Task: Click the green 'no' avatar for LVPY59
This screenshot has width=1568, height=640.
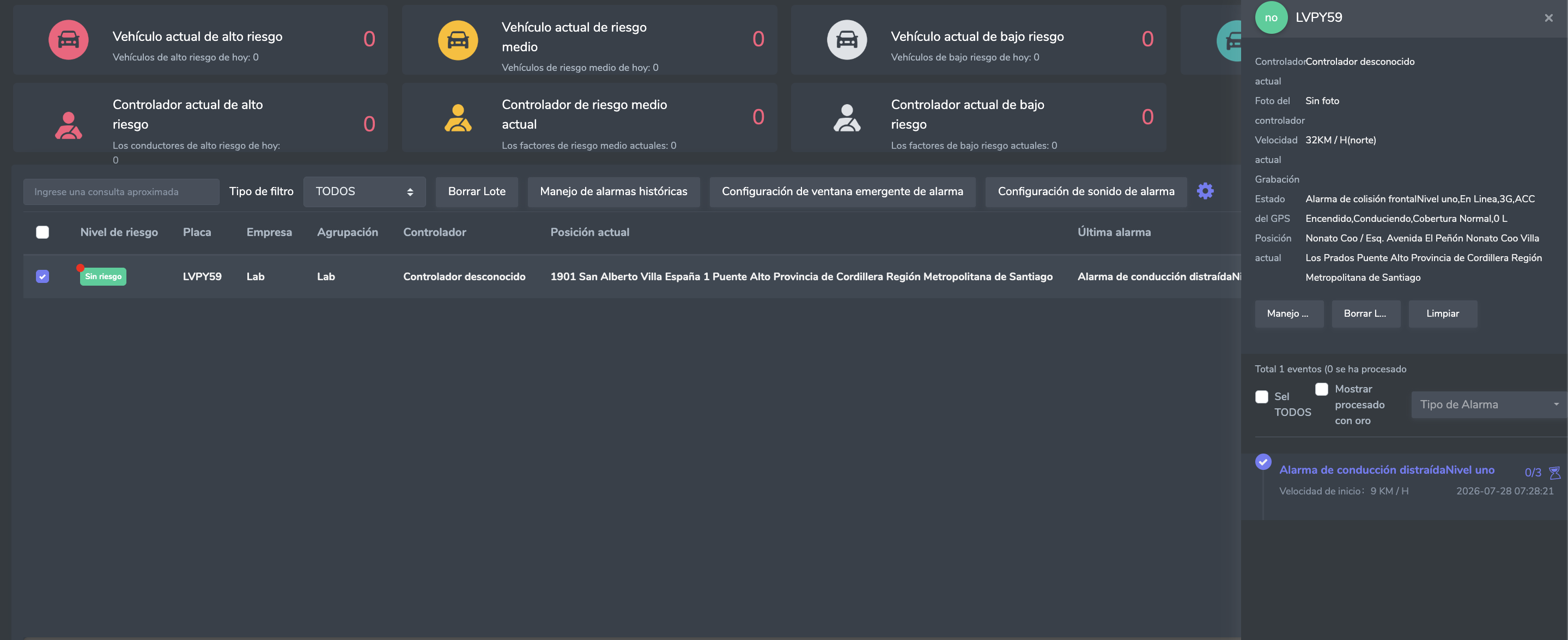Action: pyautogui.click(x=1271, y=17)
